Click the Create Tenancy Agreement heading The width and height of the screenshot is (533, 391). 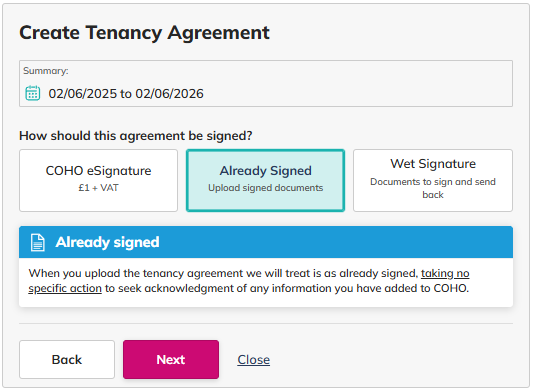pos(144,33)
